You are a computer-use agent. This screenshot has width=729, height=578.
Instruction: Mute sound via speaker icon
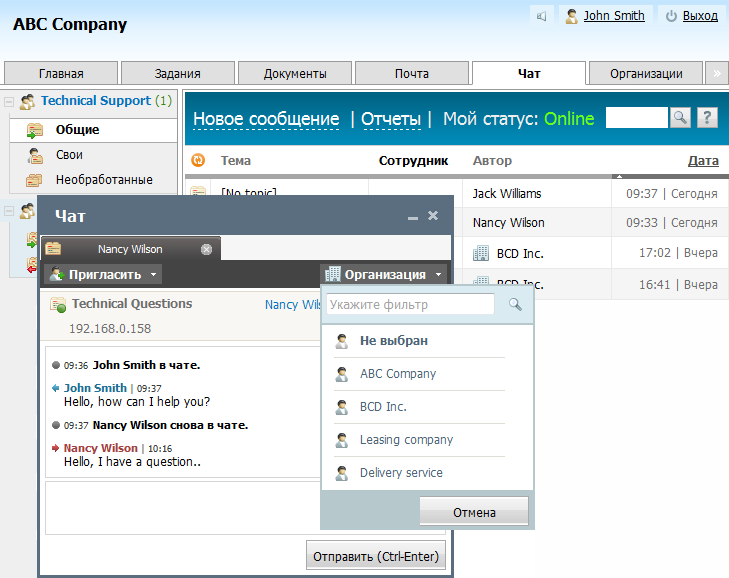pyautogui.click(x=541, y=16)
